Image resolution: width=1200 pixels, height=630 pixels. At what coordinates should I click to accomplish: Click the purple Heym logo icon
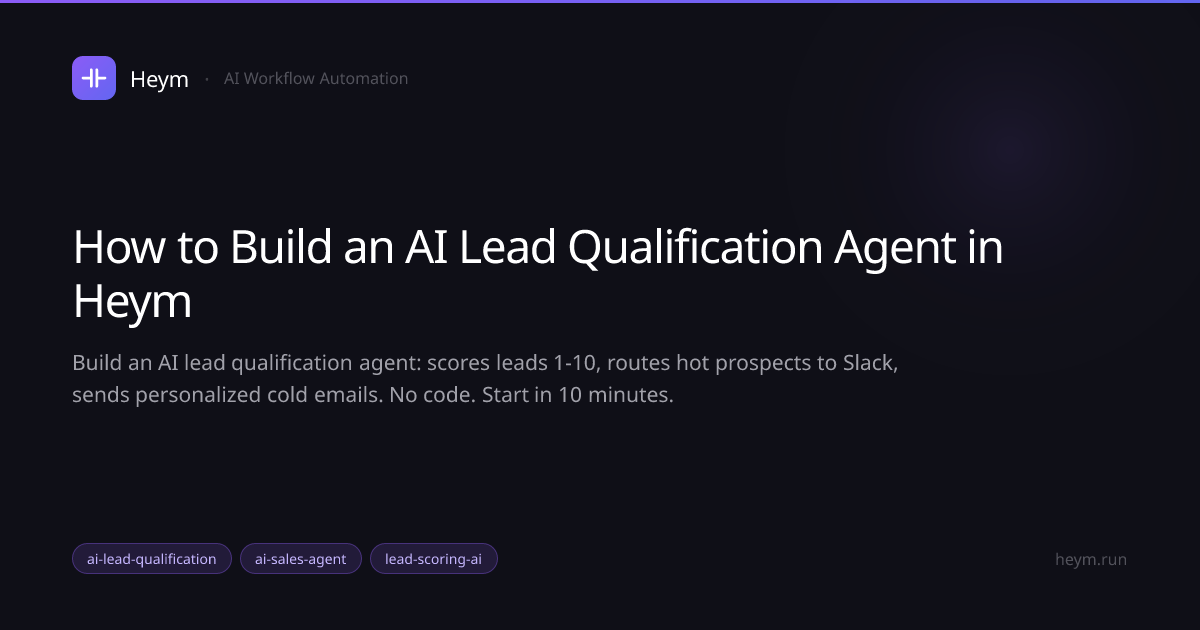pyautogui.click(x=94, y=78)
